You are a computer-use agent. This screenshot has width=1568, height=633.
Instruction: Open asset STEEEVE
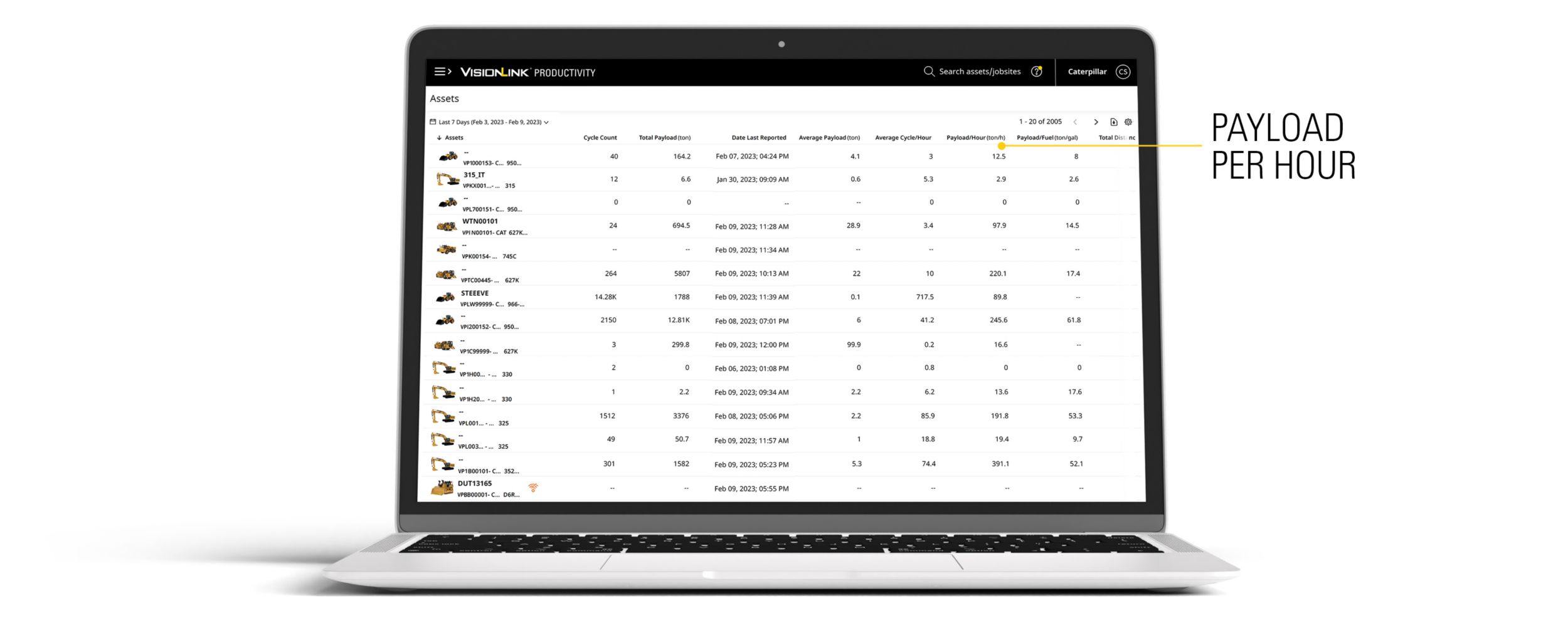tap(475, 293)
